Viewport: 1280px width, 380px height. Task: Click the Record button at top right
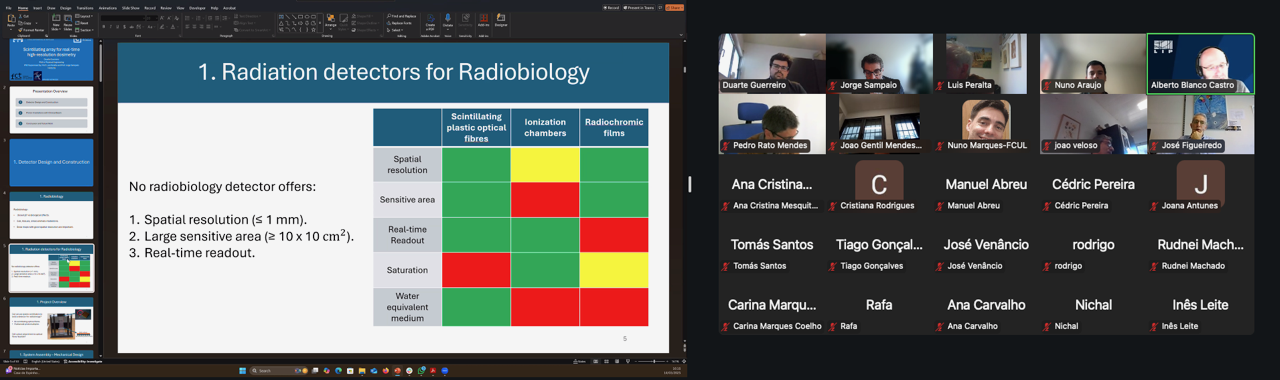[x=611, y=8]
